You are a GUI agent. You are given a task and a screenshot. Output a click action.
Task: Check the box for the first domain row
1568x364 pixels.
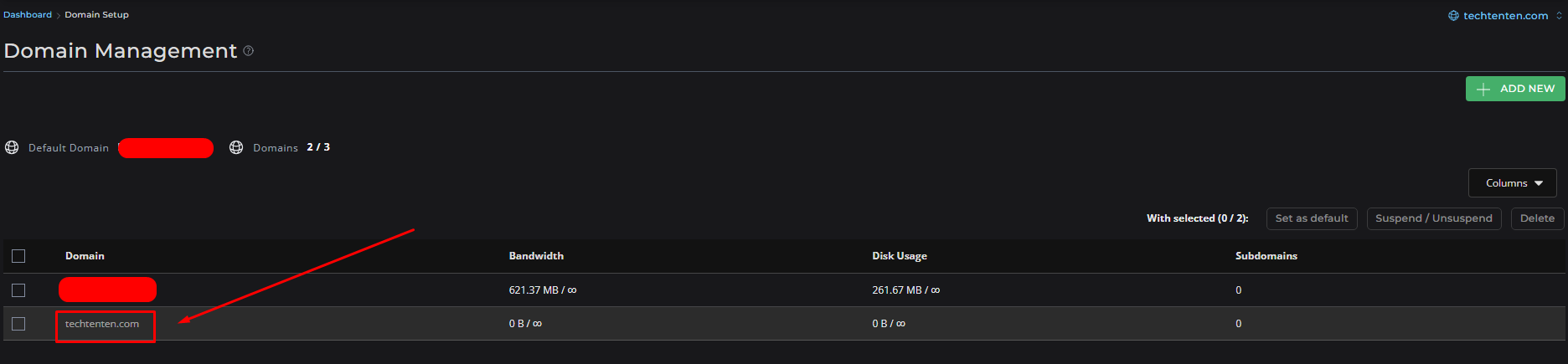[x=18, y=290]
